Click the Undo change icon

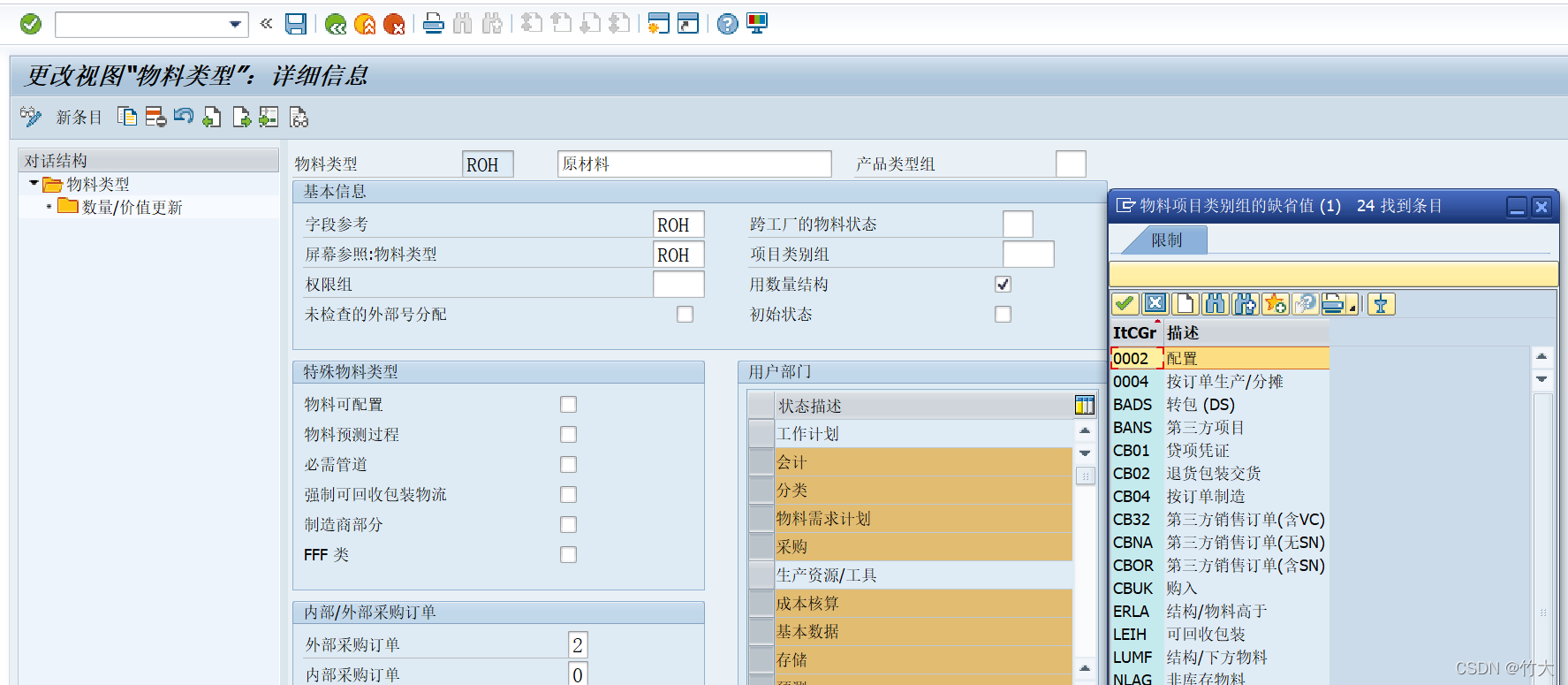click(x=184, y=117)
